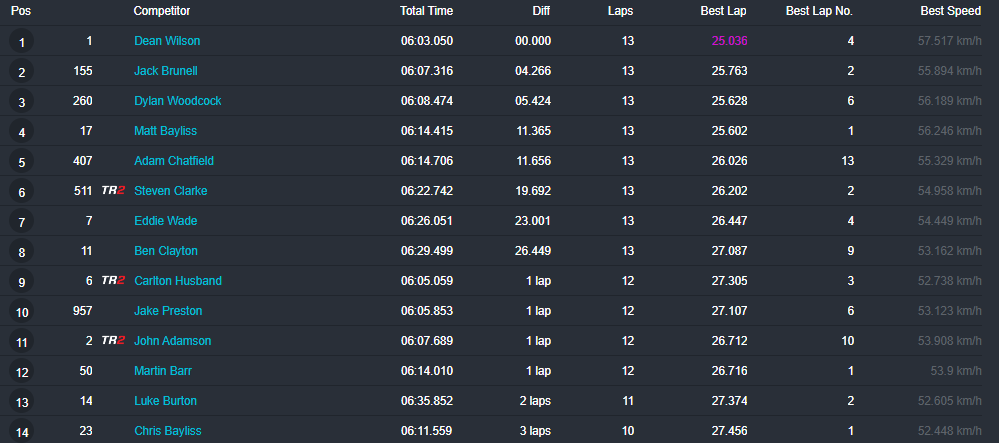The image size is (999, 443).
Task: Click the position 8 circle badge
Action: [x=21, y=252]
